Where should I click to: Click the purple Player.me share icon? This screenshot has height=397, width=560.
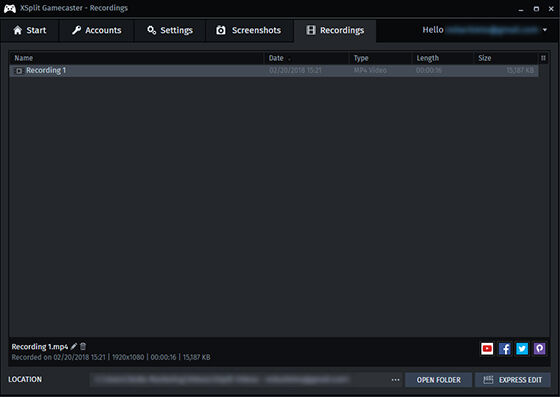point(539,348)
